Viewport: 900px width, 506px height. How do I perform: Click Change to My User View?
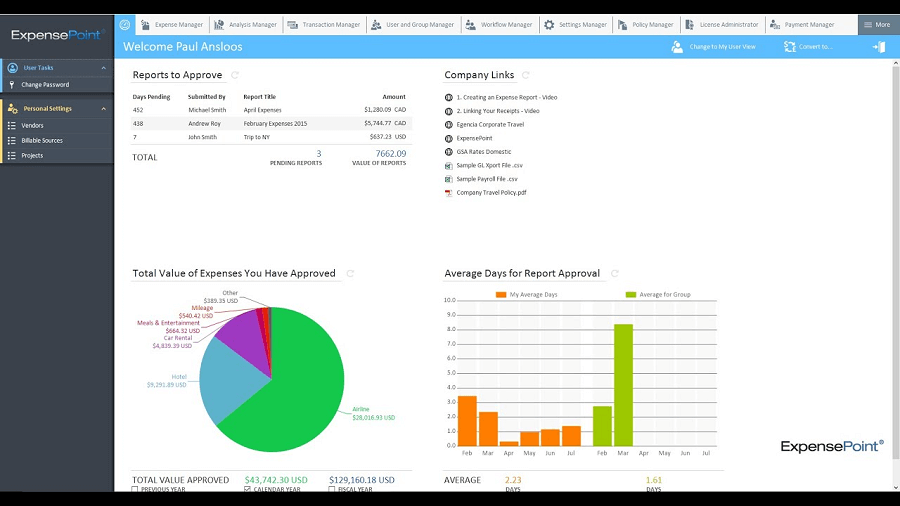(713, 47)
